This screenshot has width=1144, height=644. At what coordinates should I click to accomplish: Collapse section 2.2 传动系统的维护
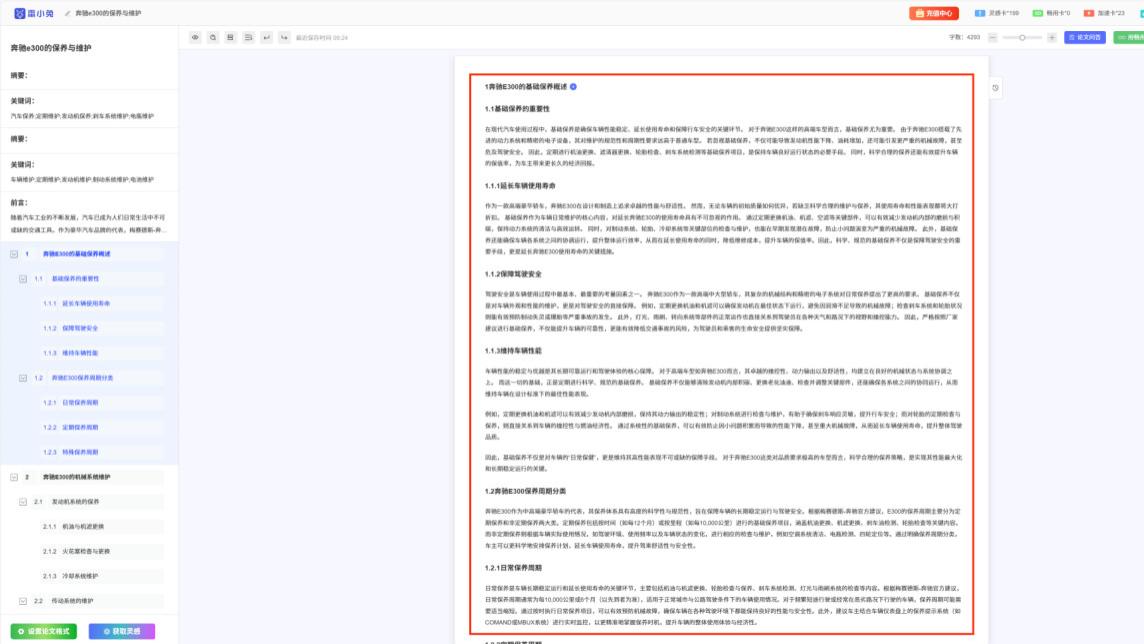(x=23, y=601)
